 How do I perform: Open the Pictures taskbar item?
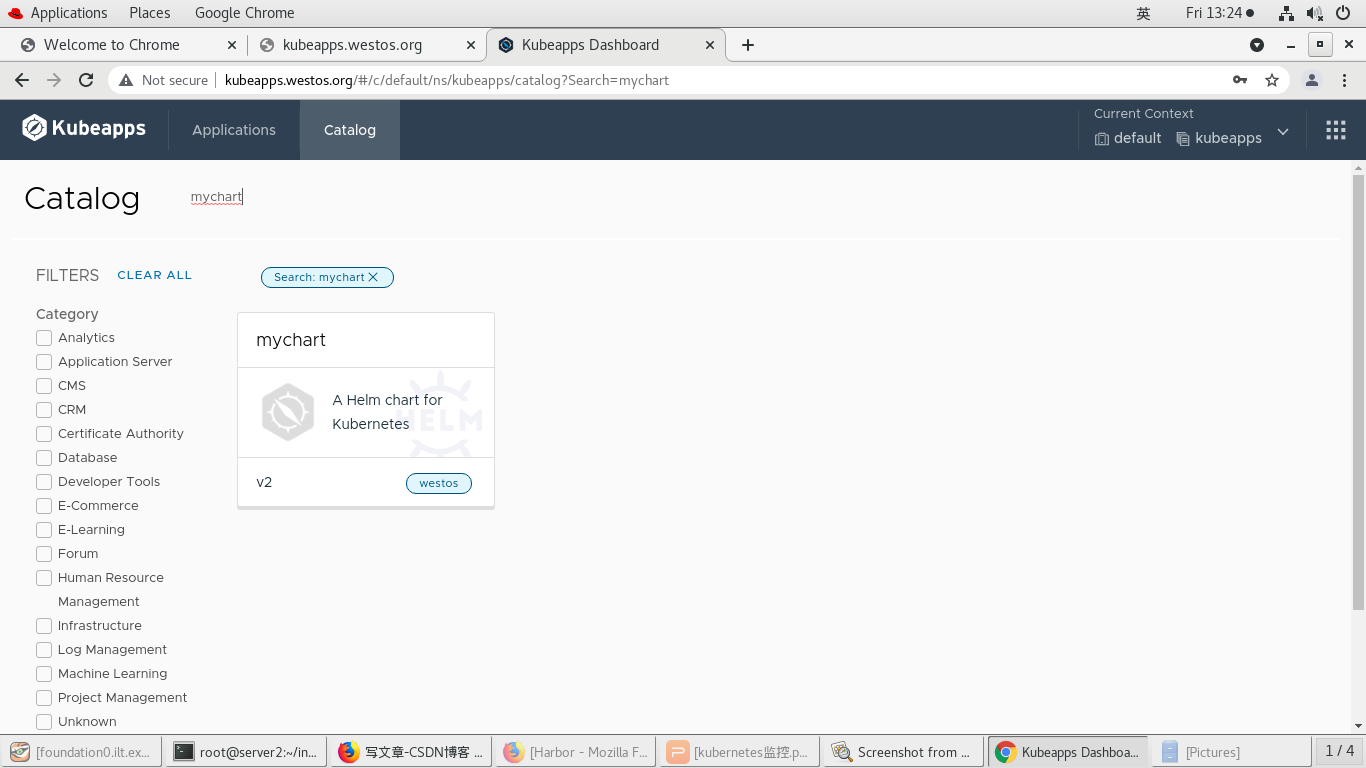pyautogui.click(x=1230, y=752)
